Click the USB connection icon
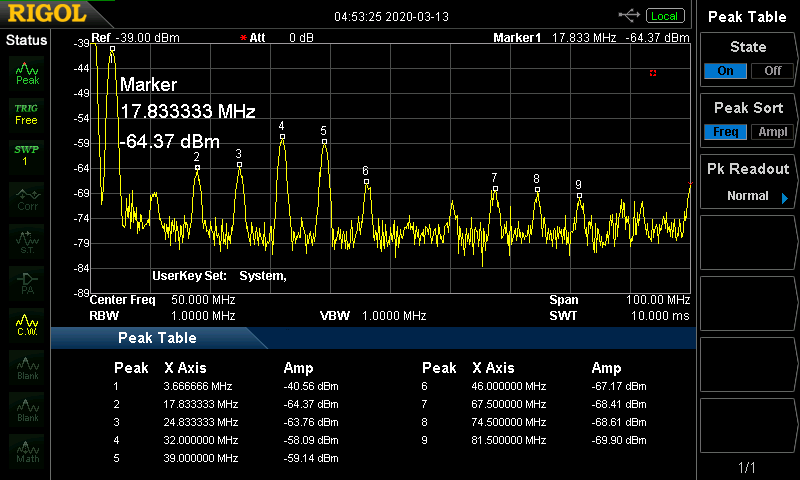Screen dimensions: 800x480 (x=629, y=15)
